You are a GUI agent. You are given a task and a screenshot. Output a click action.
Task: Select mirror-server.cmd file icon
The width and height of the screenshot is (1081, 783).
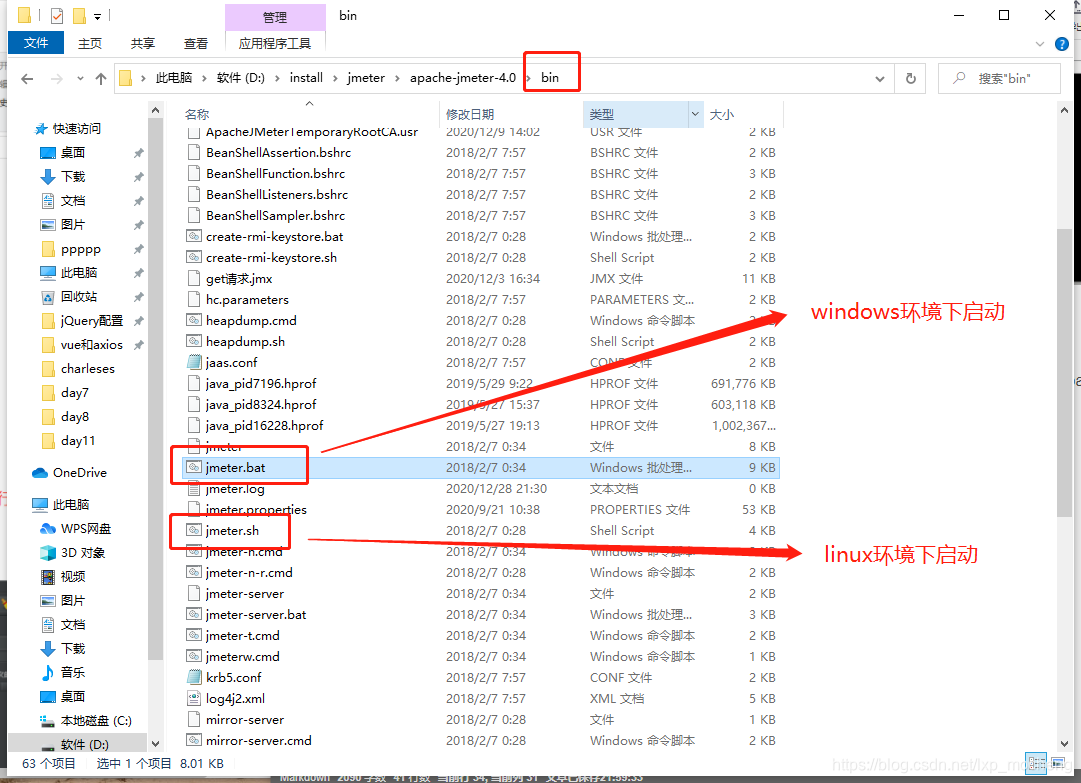pos(194,741)
